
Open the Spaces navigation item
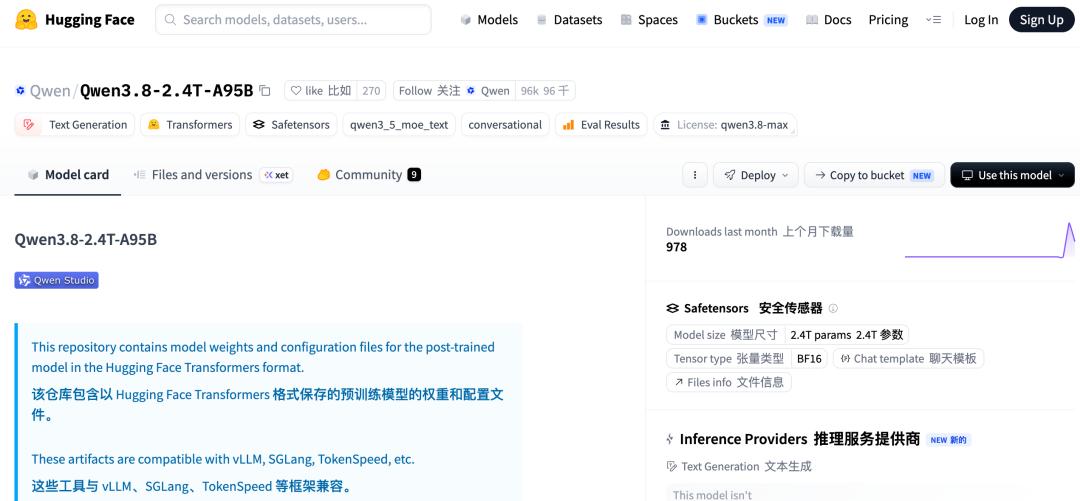click(649, 20)
